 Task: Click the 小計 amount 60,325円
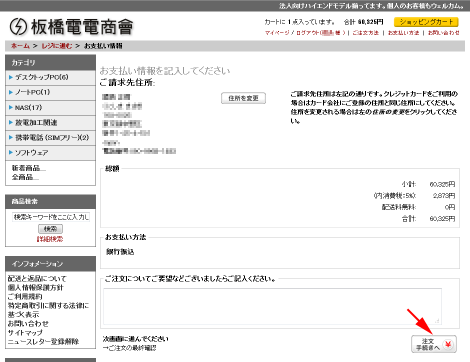pyautogui.click(x=442, y=184)
